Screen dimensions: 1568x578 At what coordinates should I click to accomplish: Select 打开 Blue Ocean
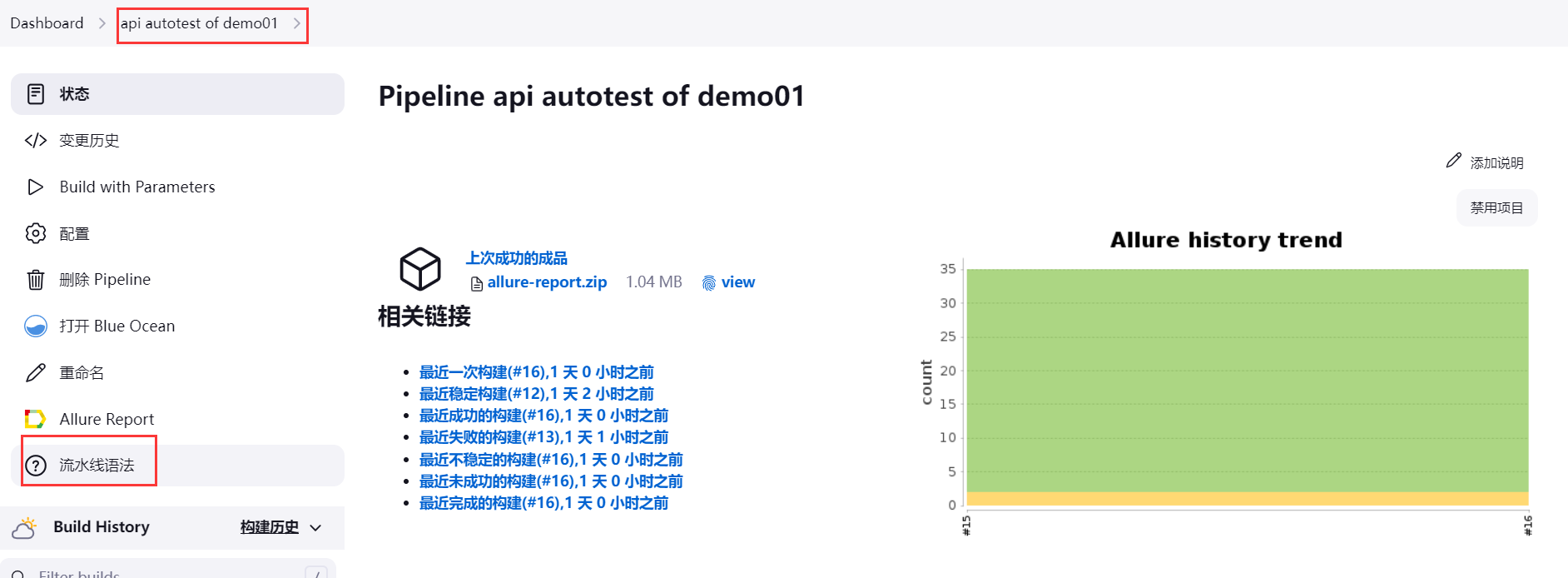point(177,326)
